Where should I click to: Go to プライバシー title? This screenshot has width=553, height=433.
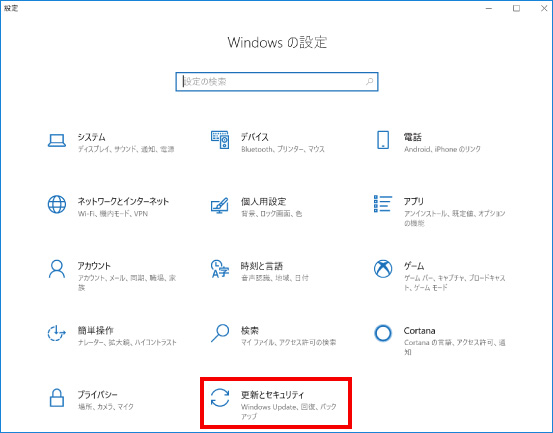click(x=98, y=395)
